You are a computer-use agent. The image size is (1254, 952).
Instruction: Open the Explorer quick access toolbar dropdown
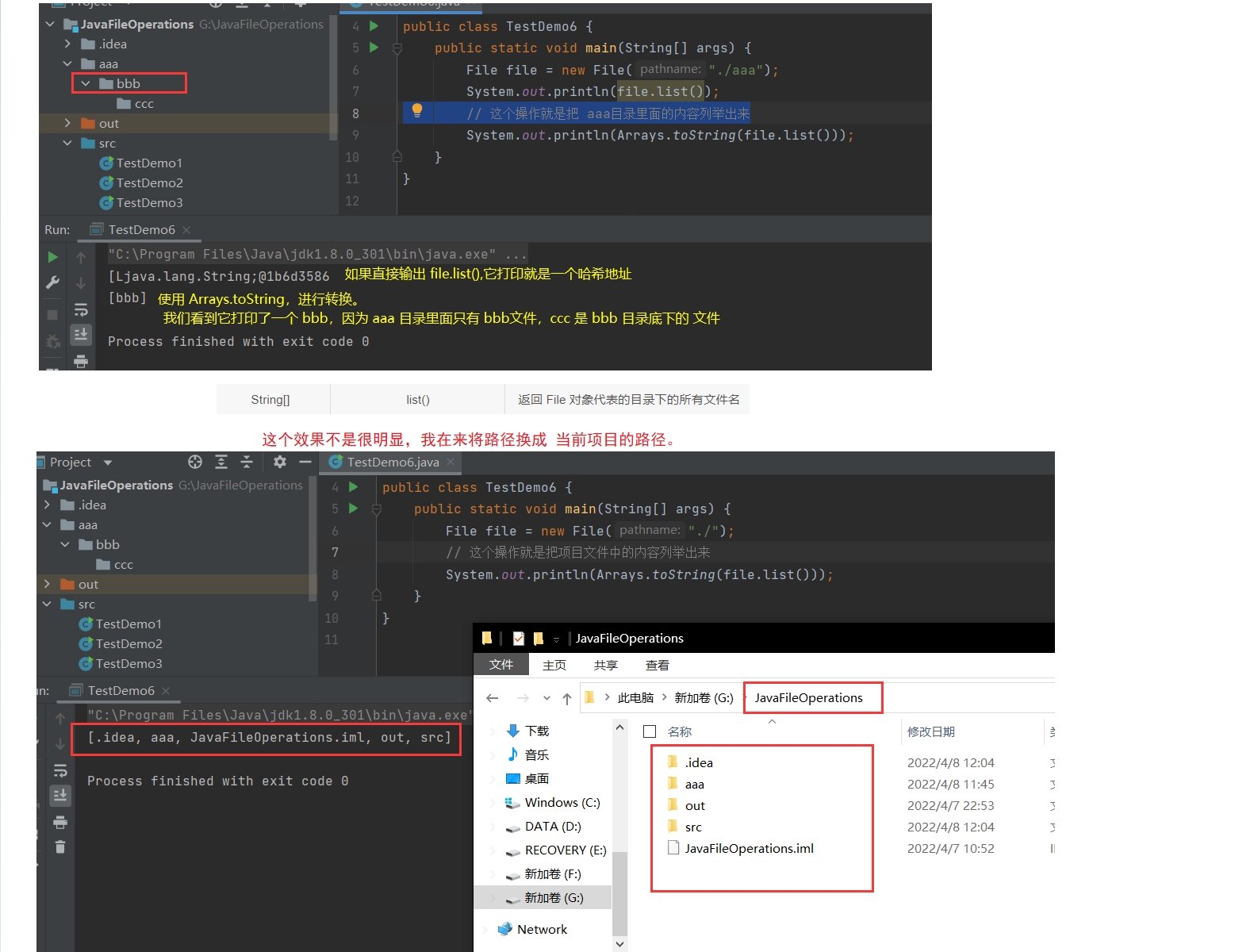(556, 639)
